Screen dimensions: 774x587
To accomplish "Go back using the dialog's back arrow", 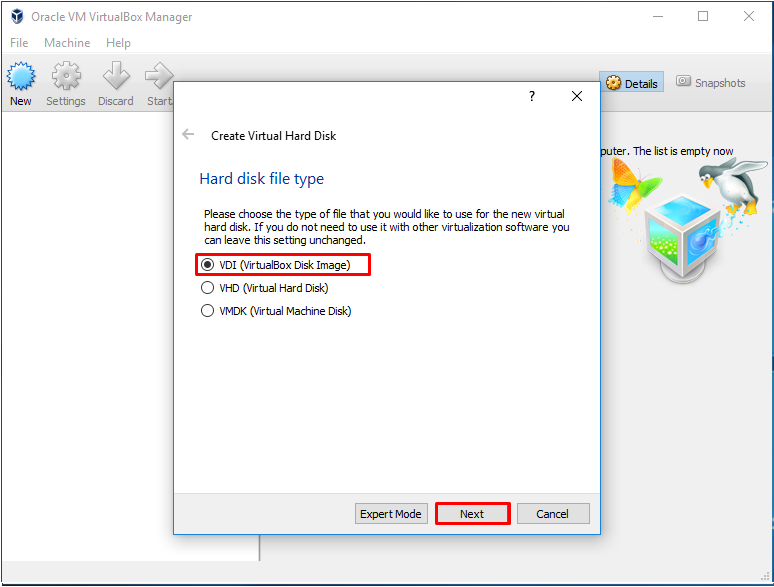I will click(188, 134).
